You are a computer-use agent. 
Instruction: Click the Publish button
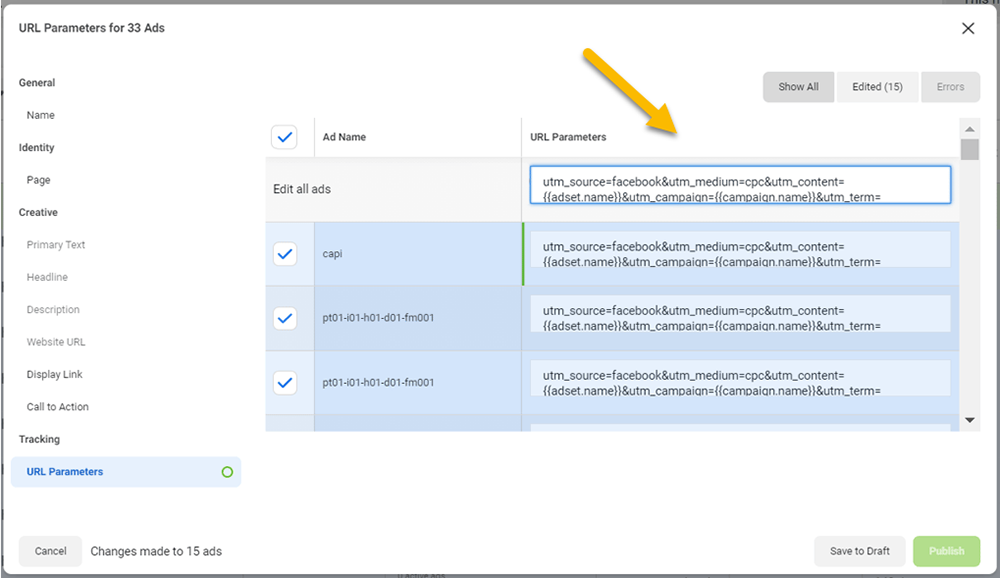(946, 551)
